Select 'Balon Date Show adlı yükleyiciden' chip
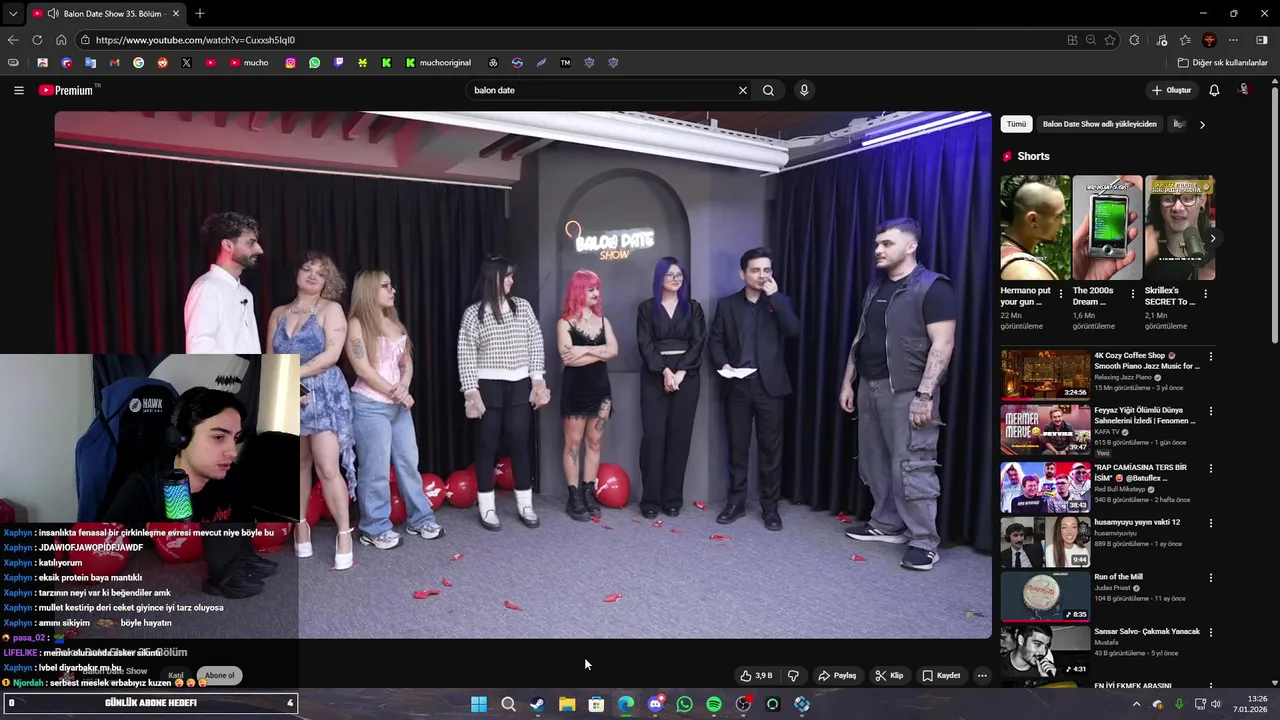1280x720 pixels. (x=1099, y=124)
